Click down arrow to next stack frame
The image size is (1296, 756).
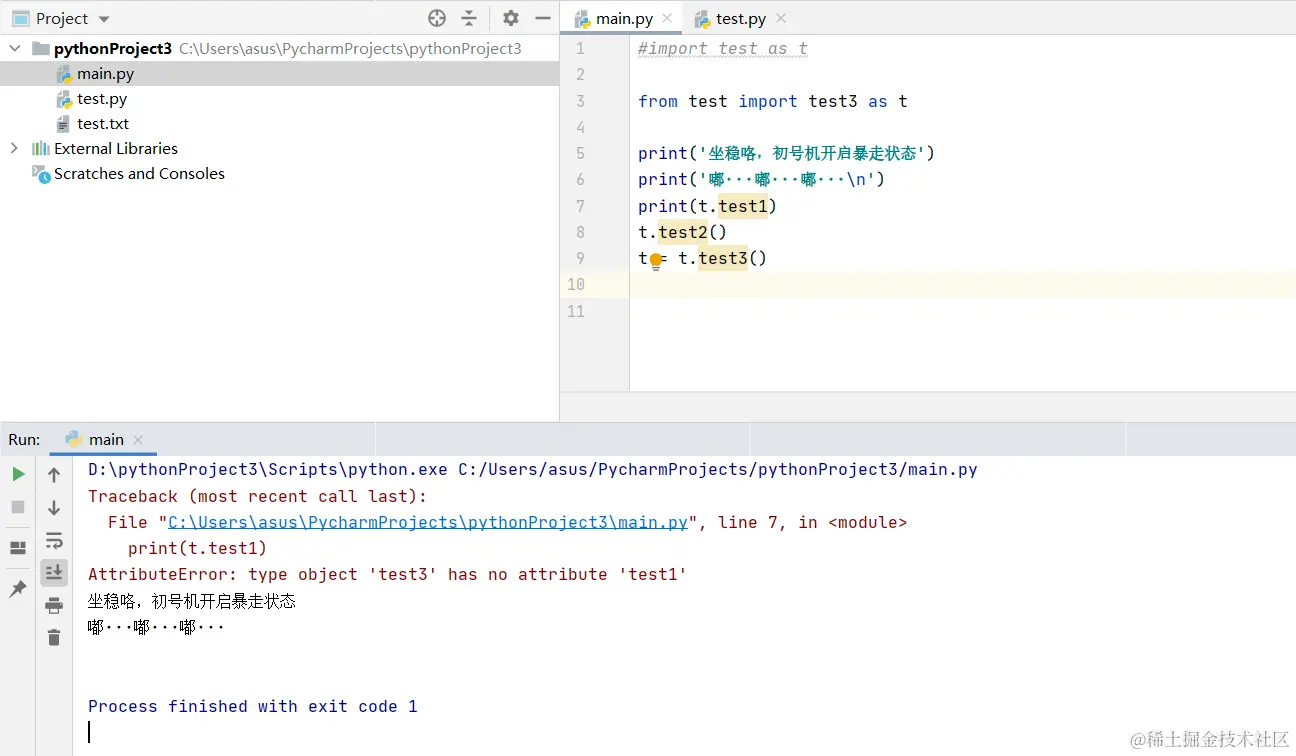click(54, 508)
